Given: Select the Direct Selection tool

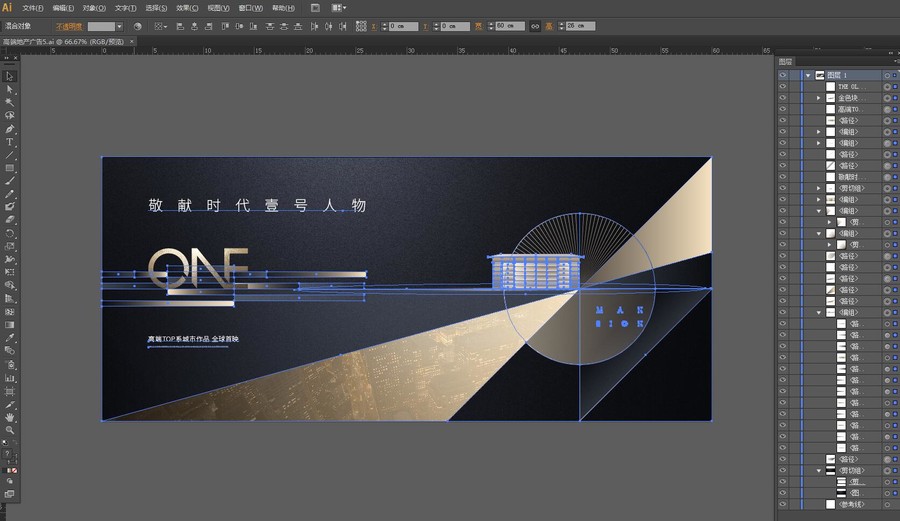Looking at the screenshot, I should pyautogui.click(x=10, y=90).
